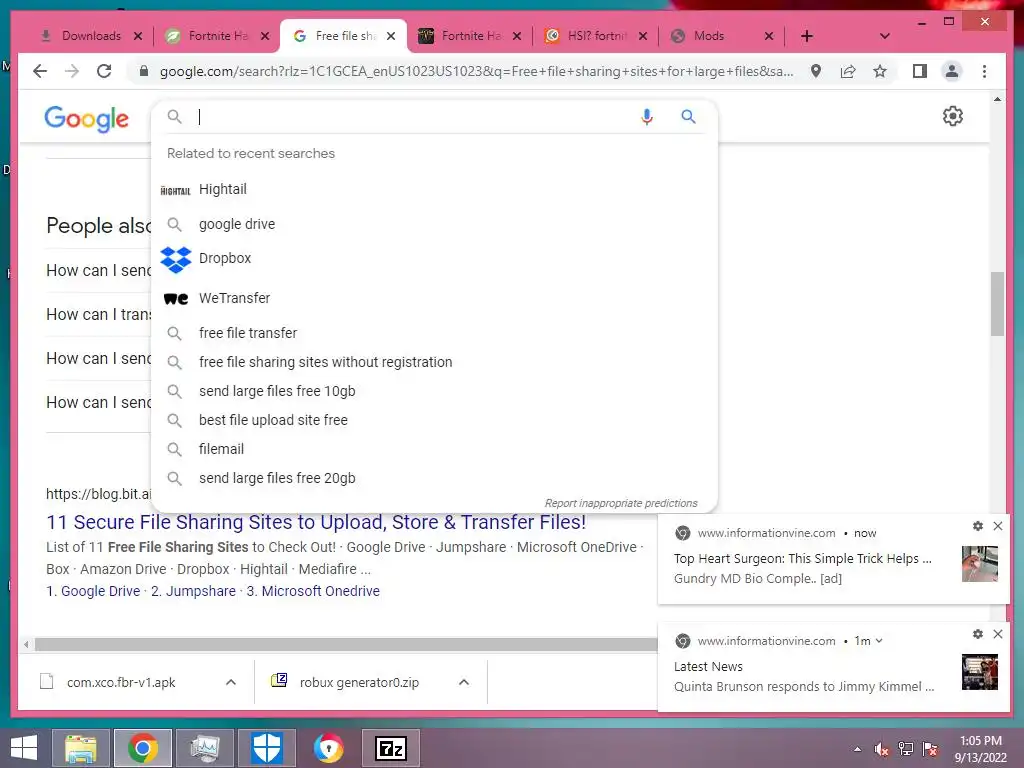Open the 3. Microsoft Onedrive sitelink
This screenshot has width=1024, height=768.
pyautogui.click(x=313, y=591)
